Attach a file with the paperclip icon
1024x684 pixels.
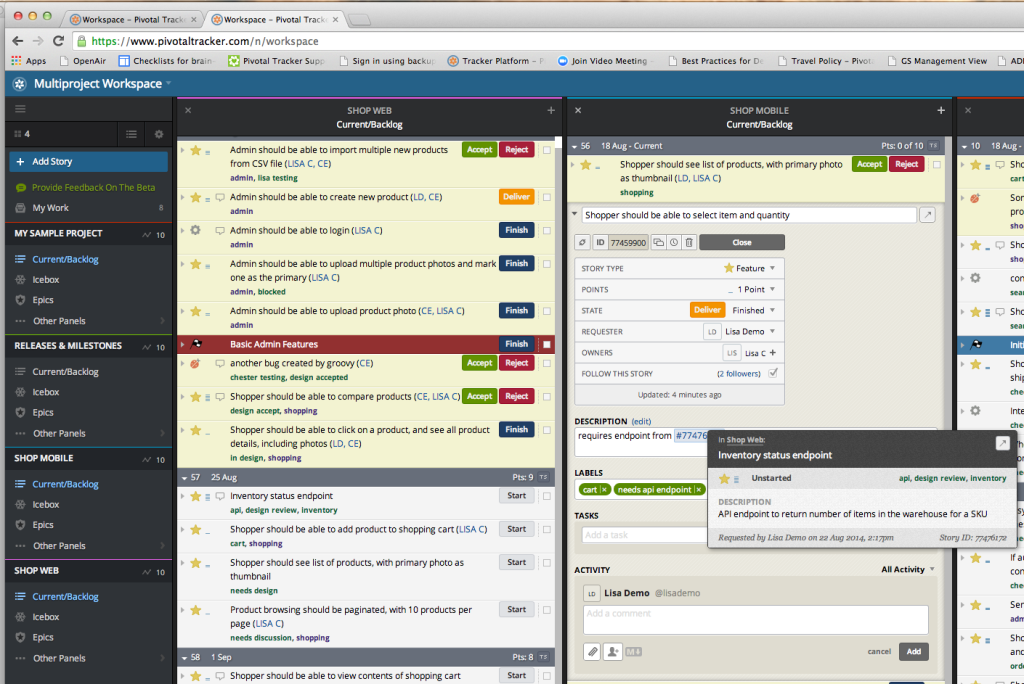pyautogui.click(x=592, y=651)
